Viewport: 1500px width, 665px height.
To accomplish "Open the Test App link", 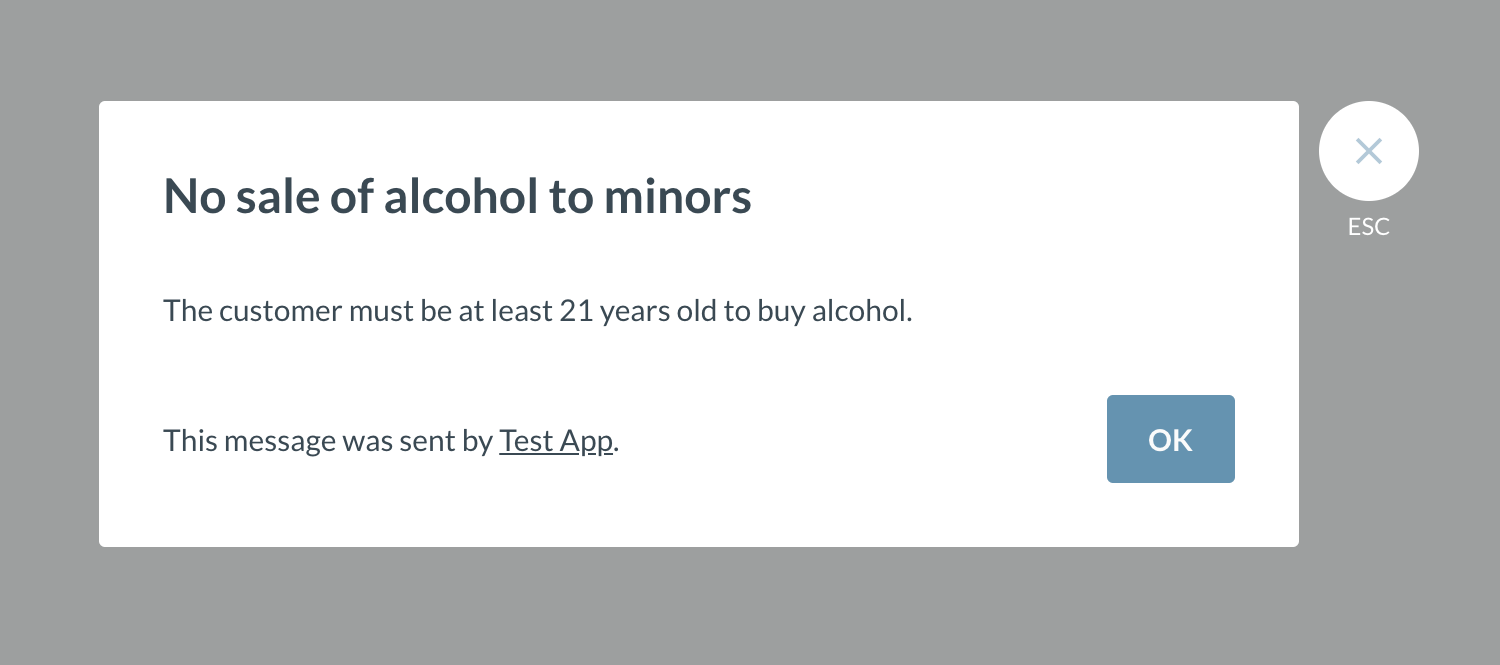I will coord(556,441).
